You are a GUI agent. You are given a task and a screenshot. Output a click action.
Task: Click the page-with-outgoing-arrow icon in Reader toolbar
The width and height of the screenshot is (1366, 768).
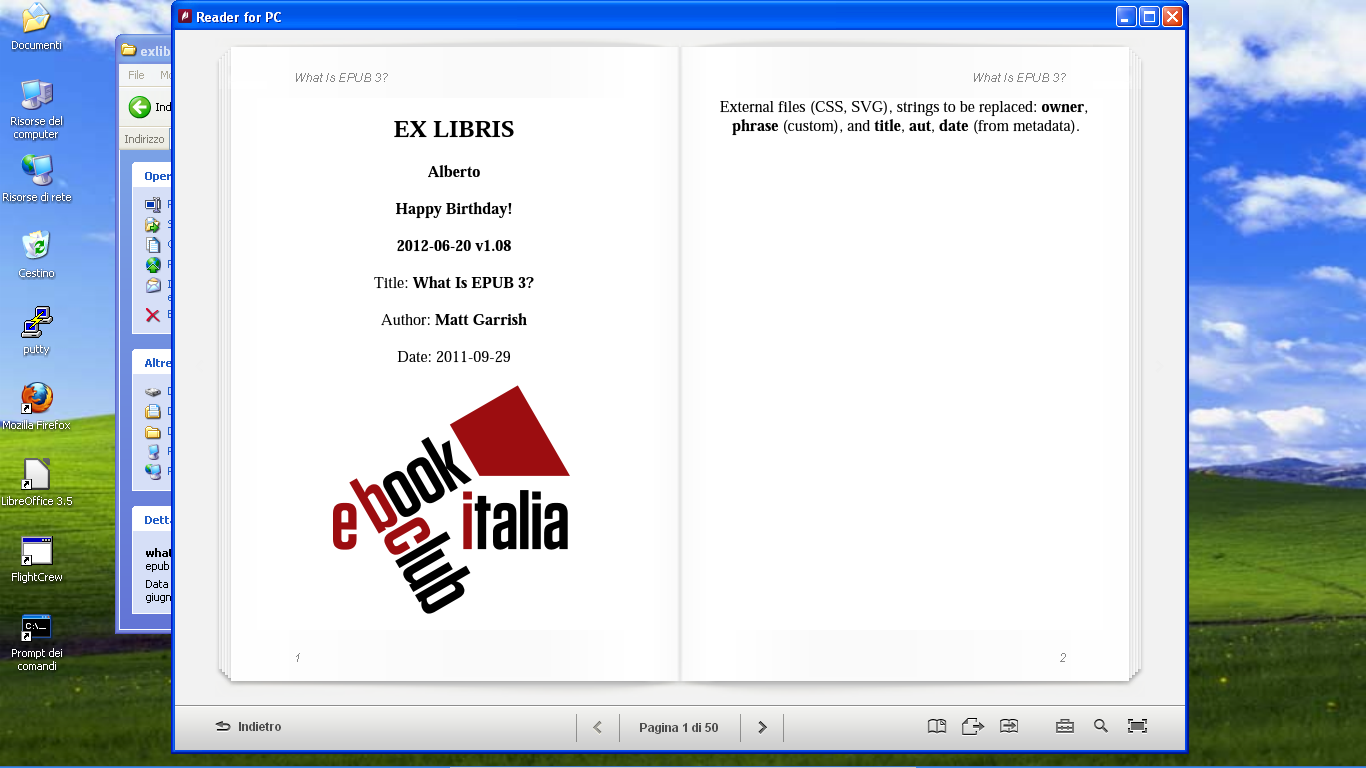[973, 727]
